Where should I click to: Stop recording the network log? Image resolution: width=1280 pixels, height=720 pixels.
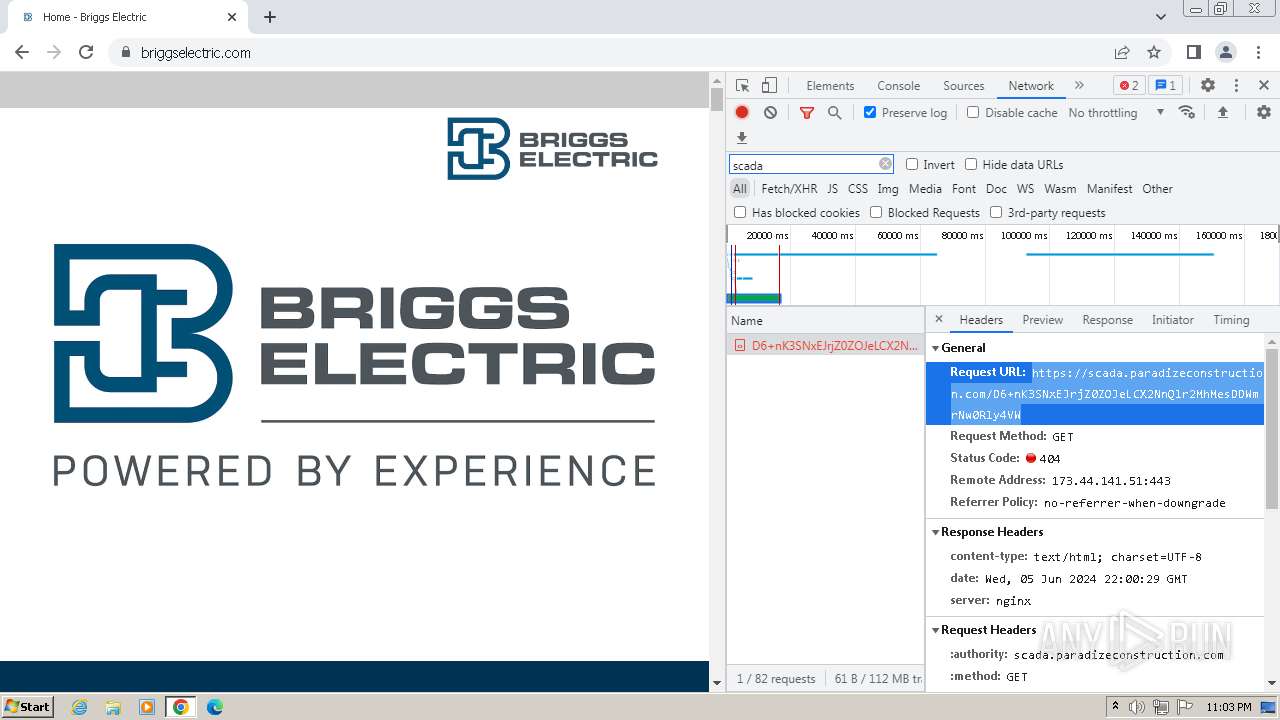click(742, 113)
